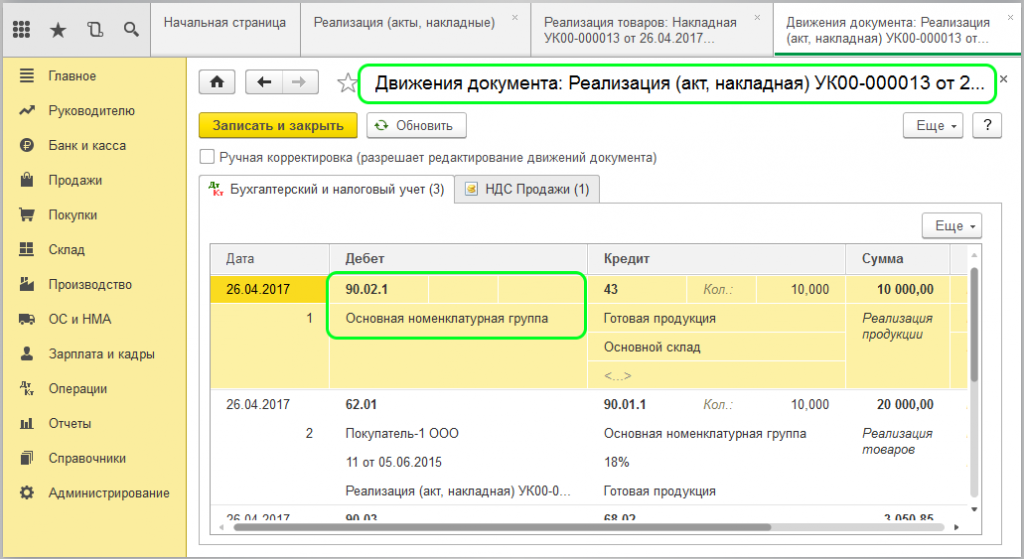
Task: Open the Favorites star in top panel
Action: pos(58,29)
